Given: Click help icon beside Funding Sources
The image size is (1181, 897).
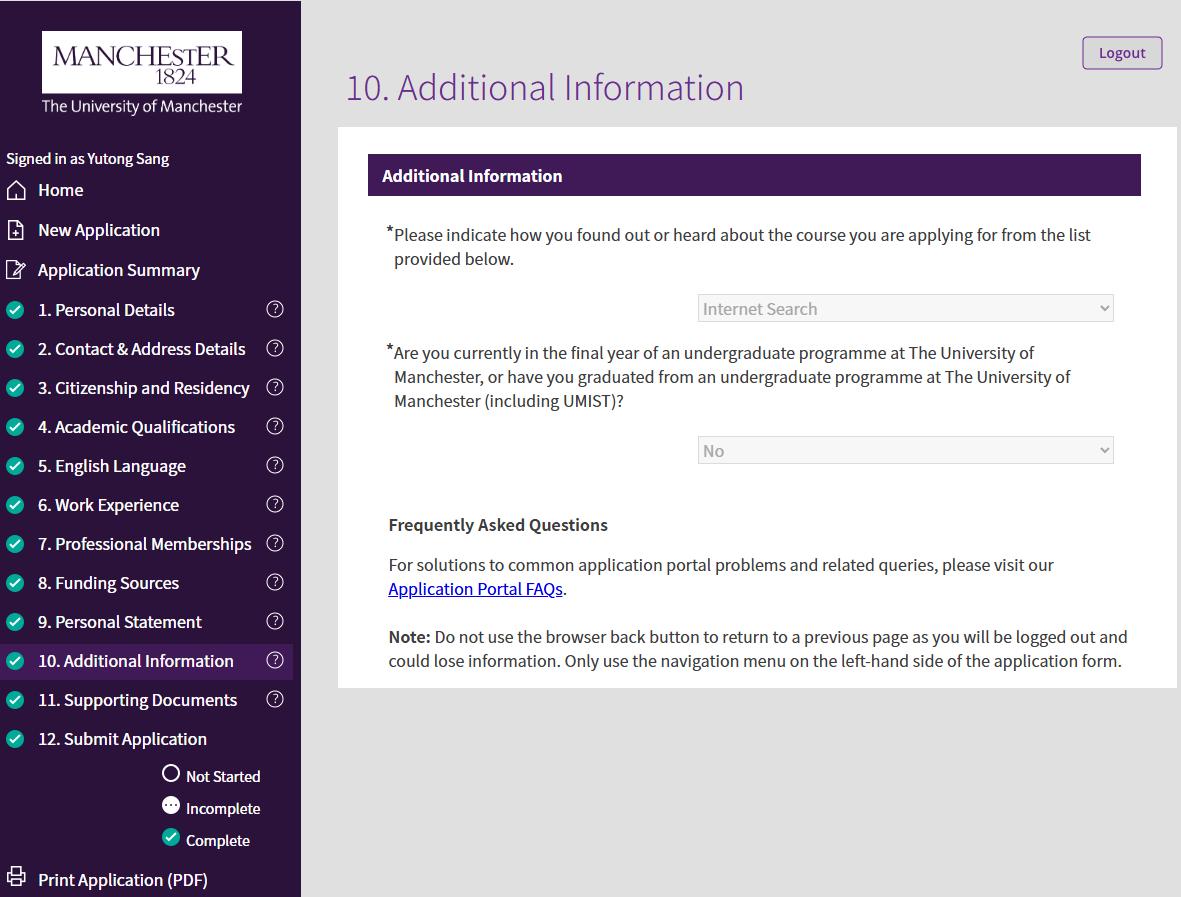Looking at the screenshot, I should coord(275,583).
